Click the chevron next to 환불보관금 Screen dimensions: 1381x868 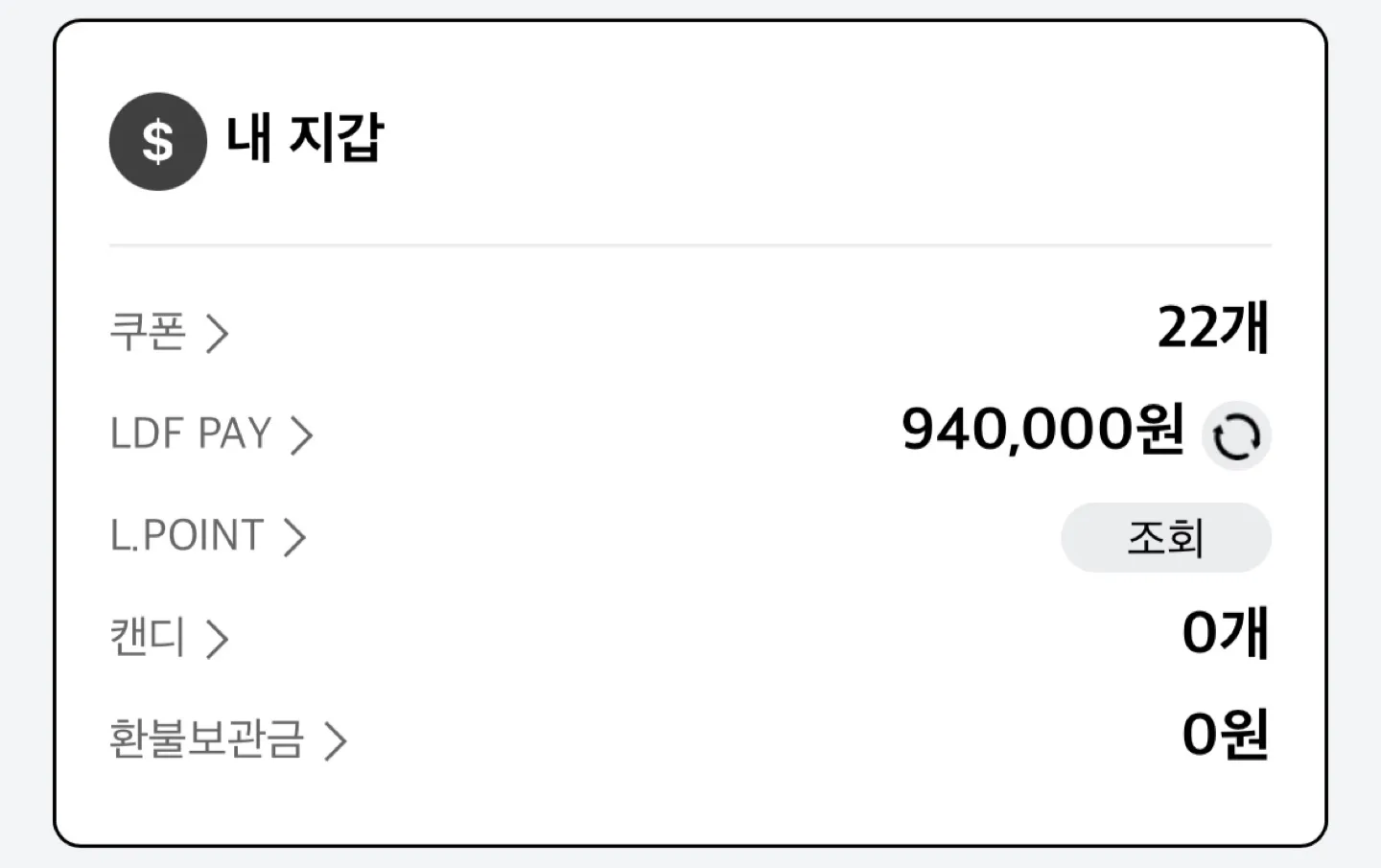335,740
